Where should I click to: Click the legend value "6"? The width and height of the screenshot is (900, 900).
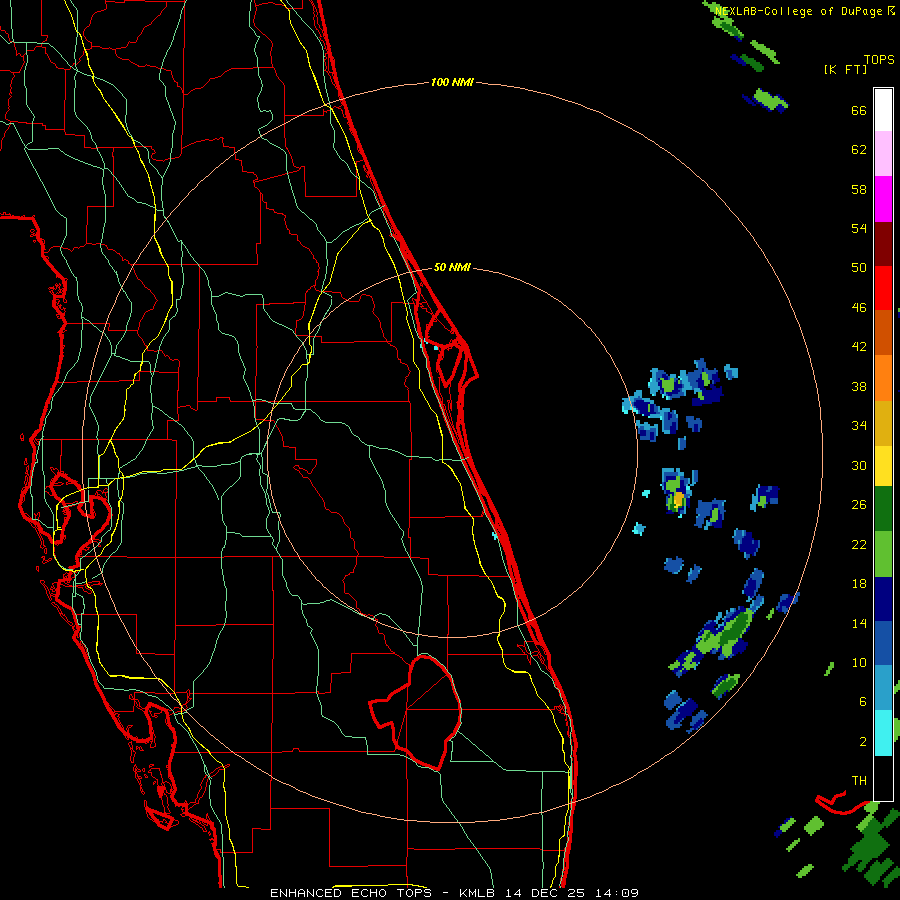click(x=862, y=702)
